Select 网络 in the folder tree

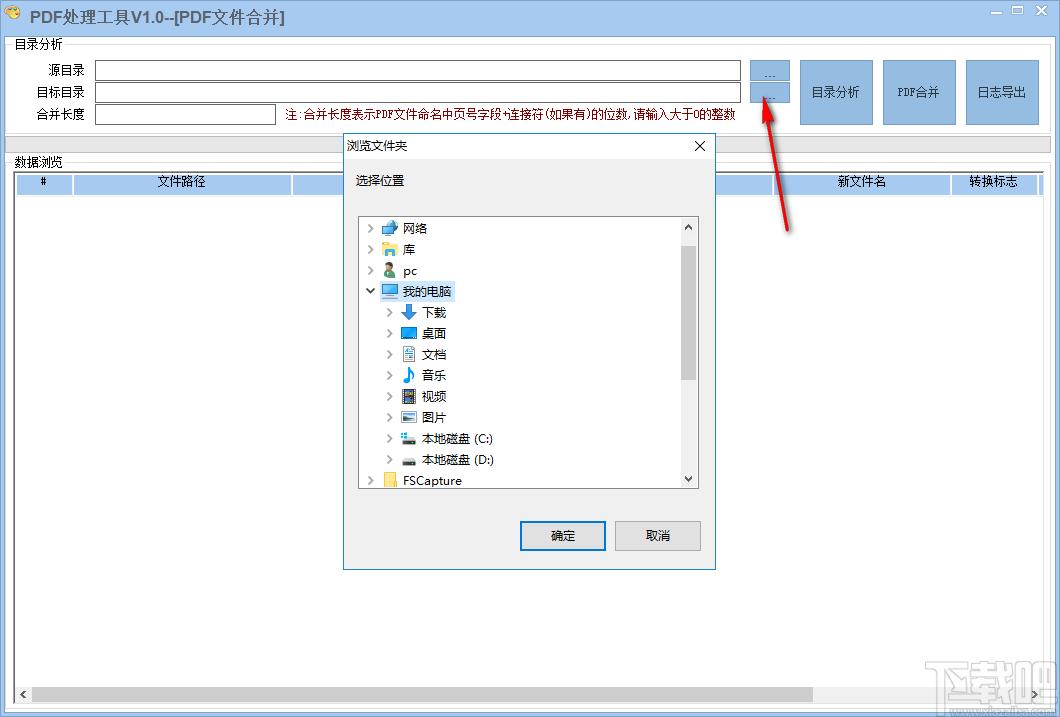click(415, 228)
